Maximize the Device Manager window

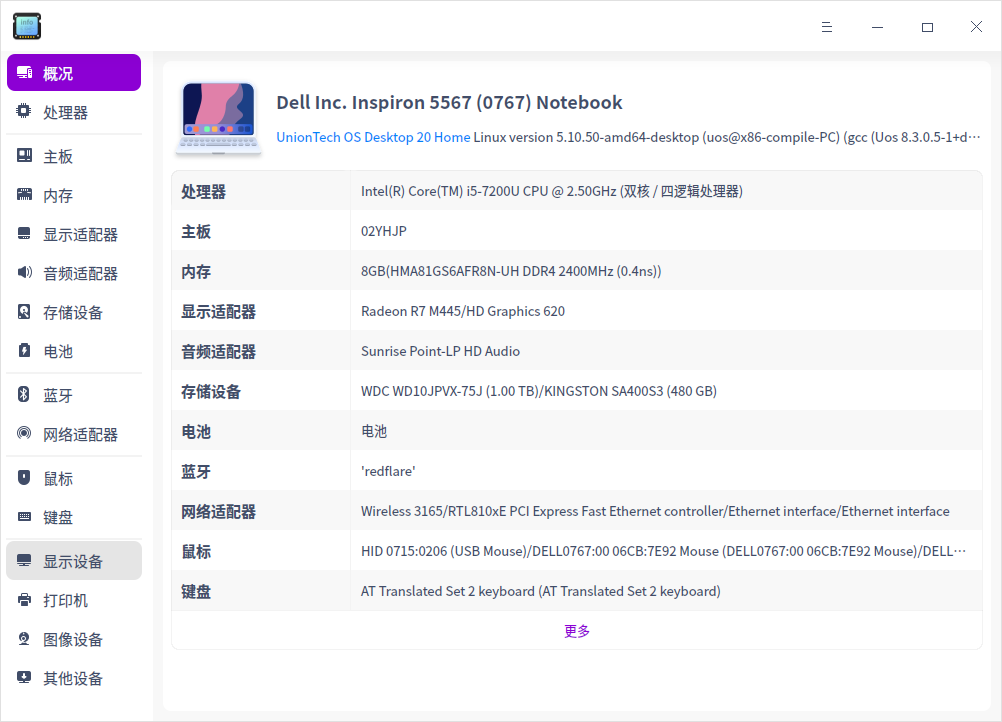[927, 27]
